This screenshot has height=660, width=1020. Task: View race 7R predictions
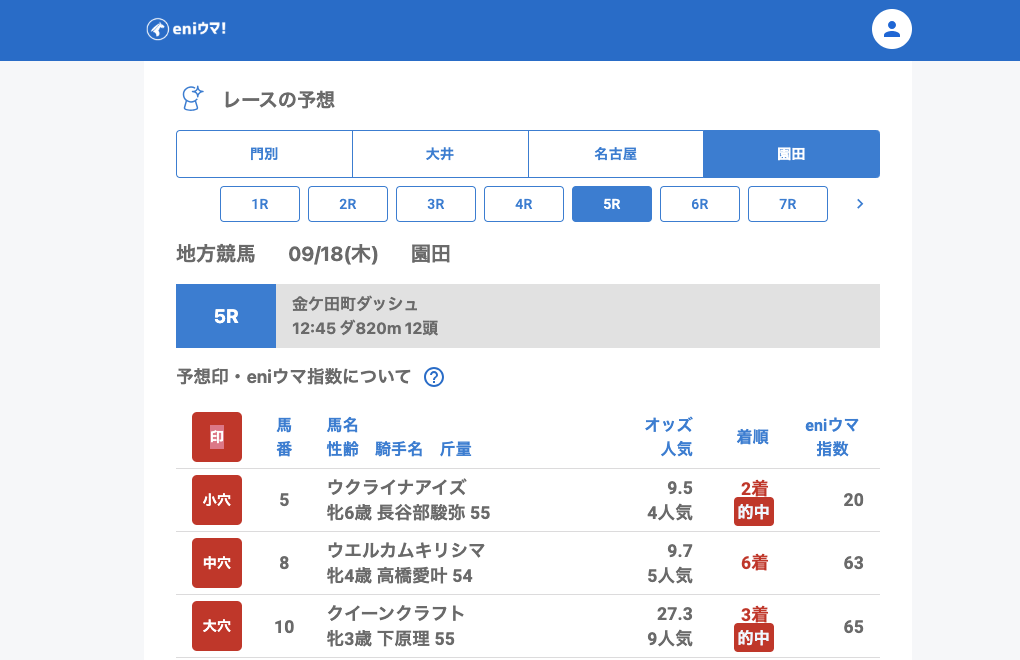[788, 204]
